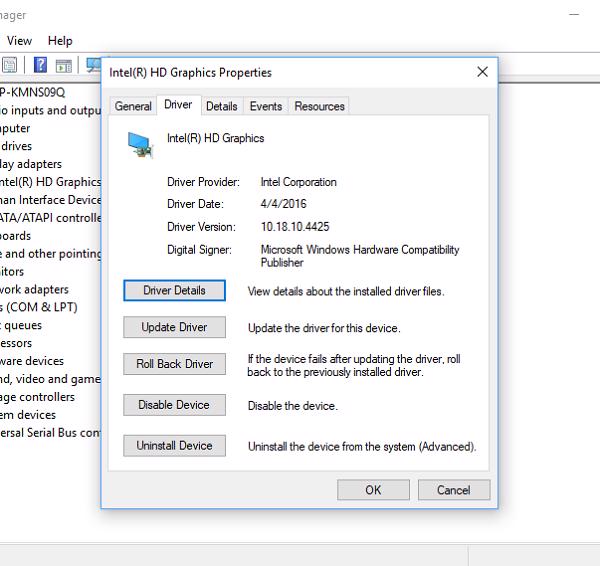Select the computer name root node in tree
This screenshot has width=600, height=566.
point(33,92)
